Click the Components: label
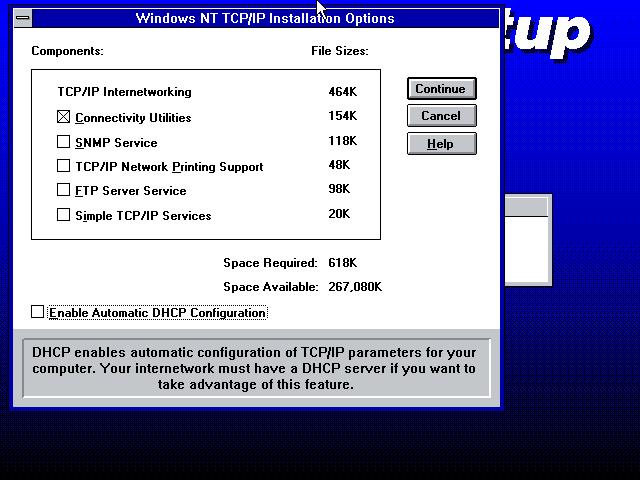 tap(67, 51)
